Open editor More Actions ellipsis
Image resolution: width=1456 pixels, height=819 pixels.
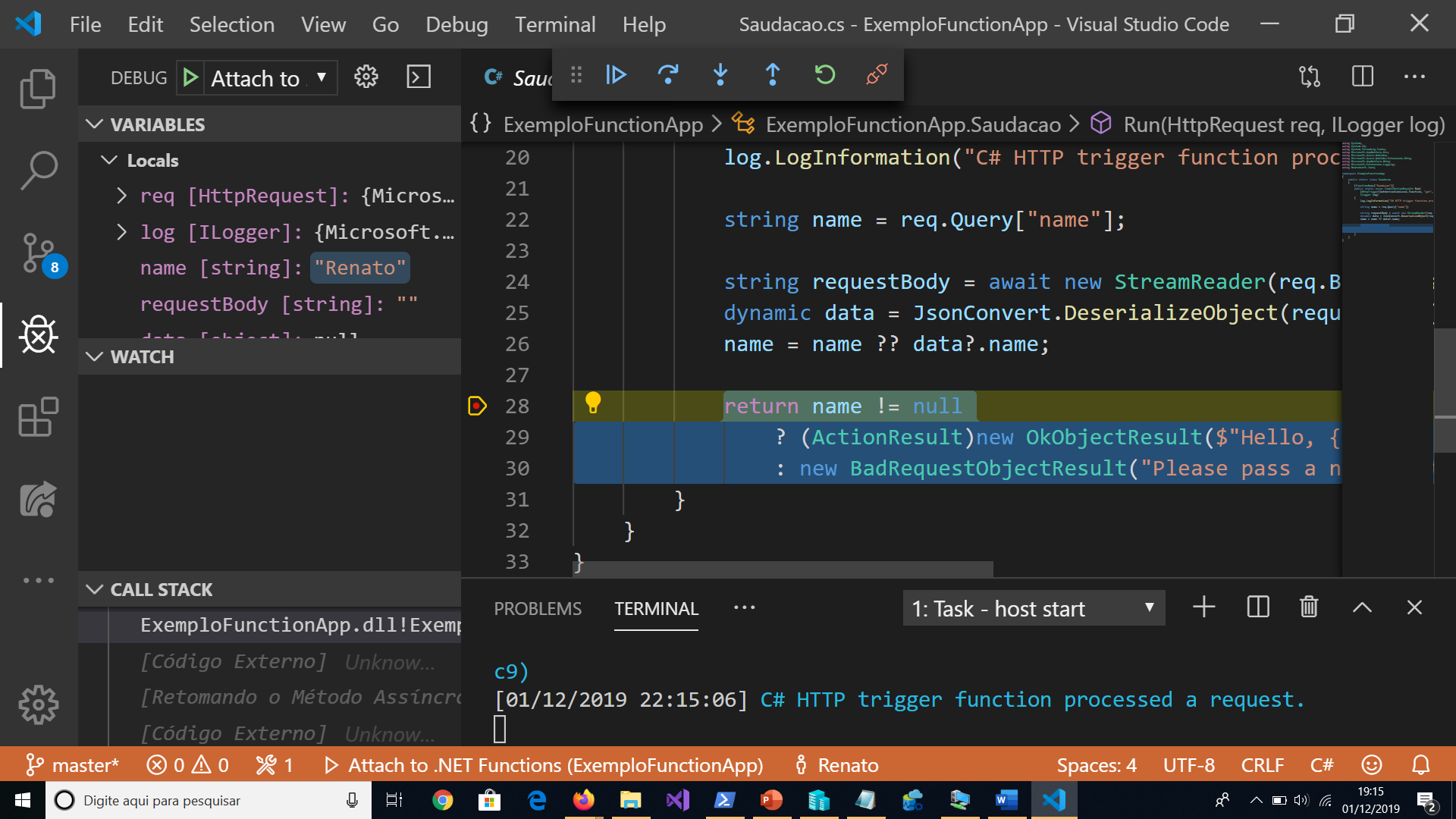click(1414, 77)
